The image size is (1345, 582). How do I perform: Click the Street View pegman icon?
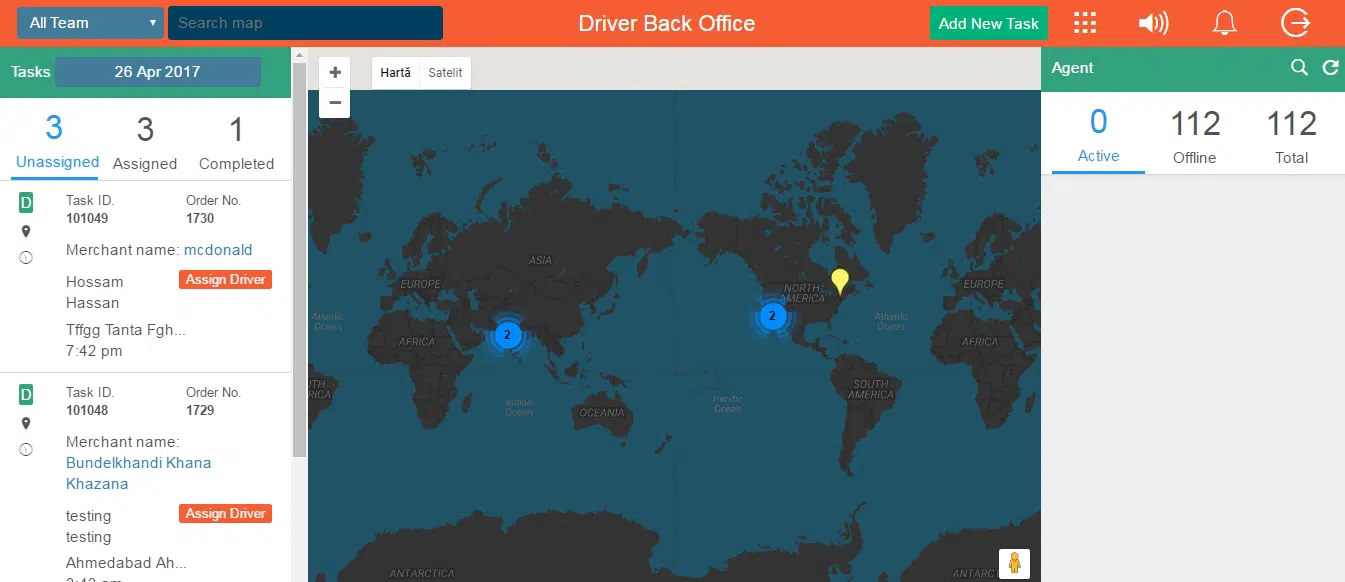coord(1014,563)
